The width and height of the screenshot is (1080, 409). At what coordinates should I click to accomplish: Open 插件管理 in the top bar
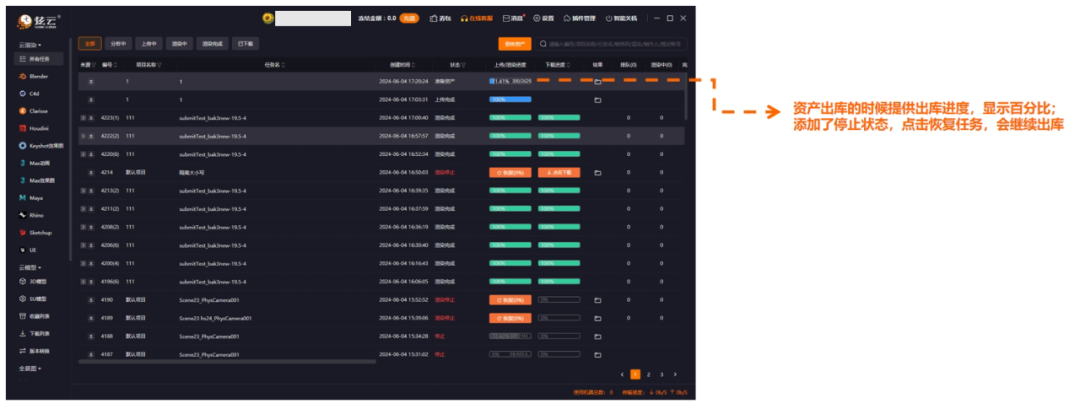pyautogui.click(x=579, y=19)
